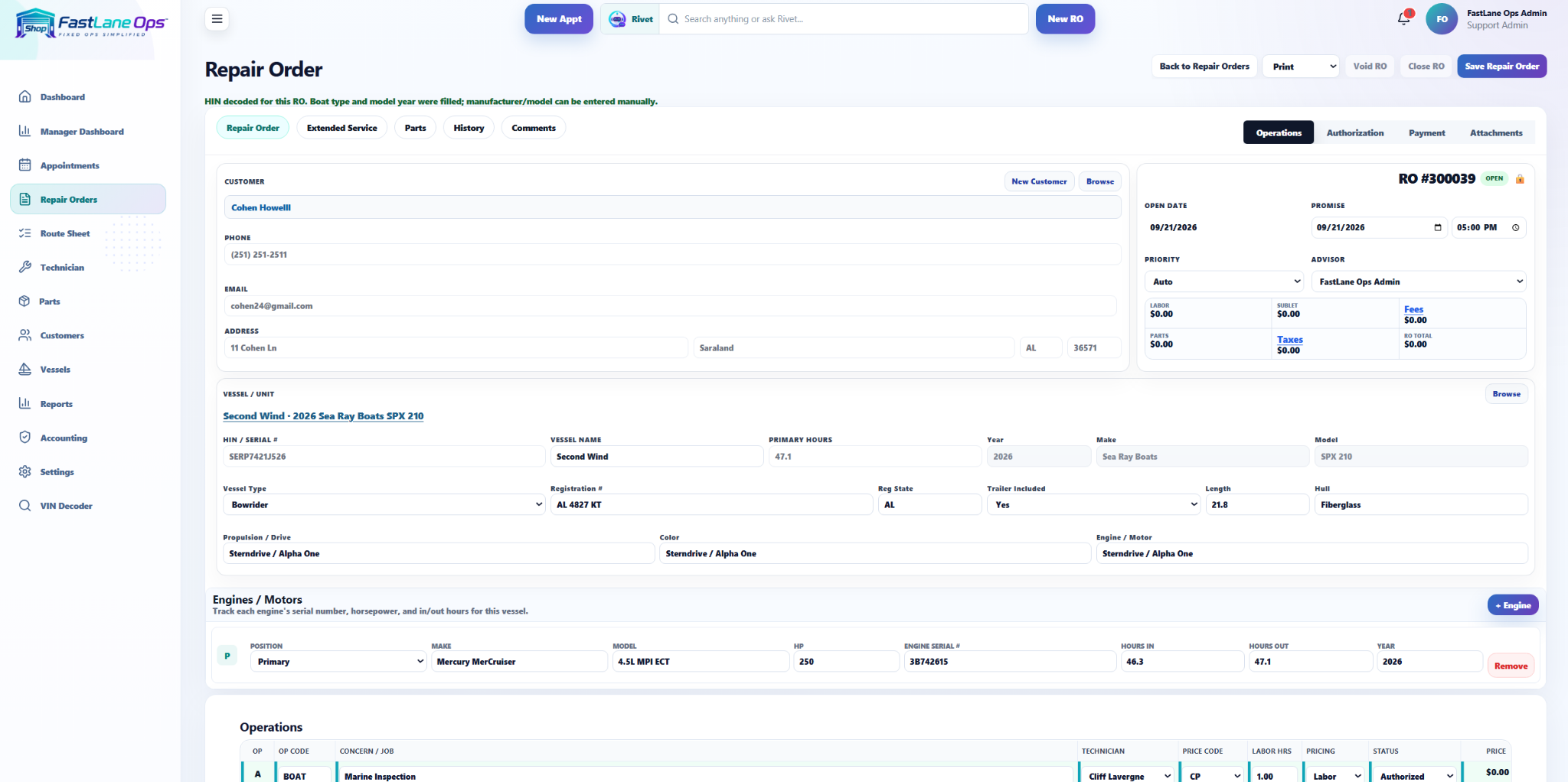The image size is (1568, 782).
Task: Click the Rivet assistant icon
Action: [x=617, y=19]
